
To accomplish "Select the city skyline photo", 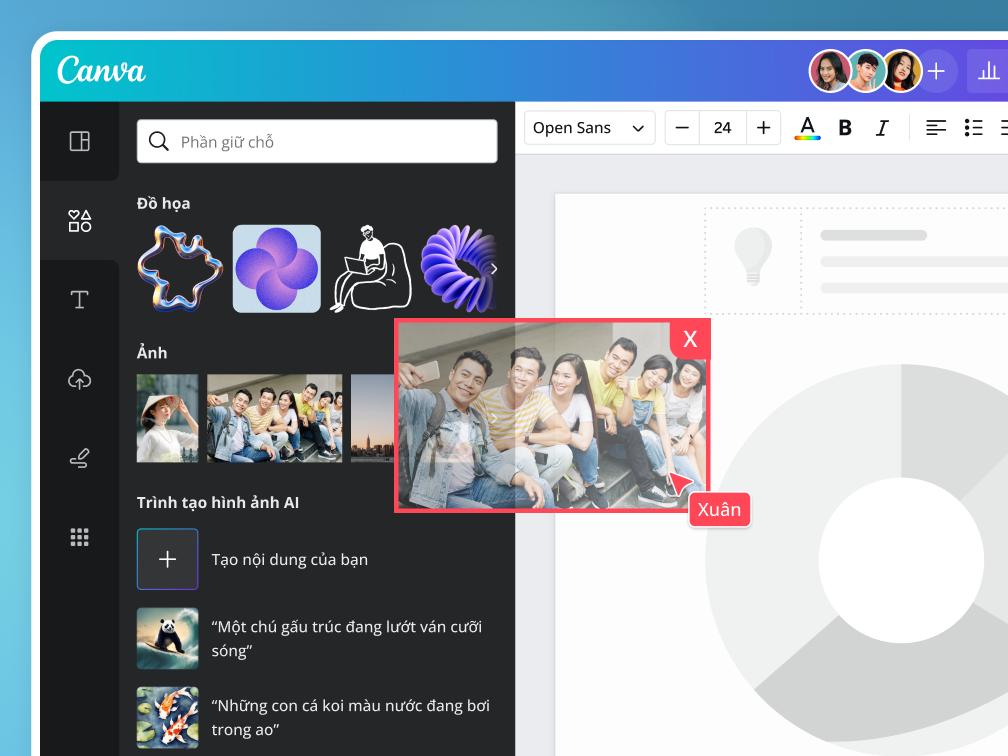I will 373,418.
